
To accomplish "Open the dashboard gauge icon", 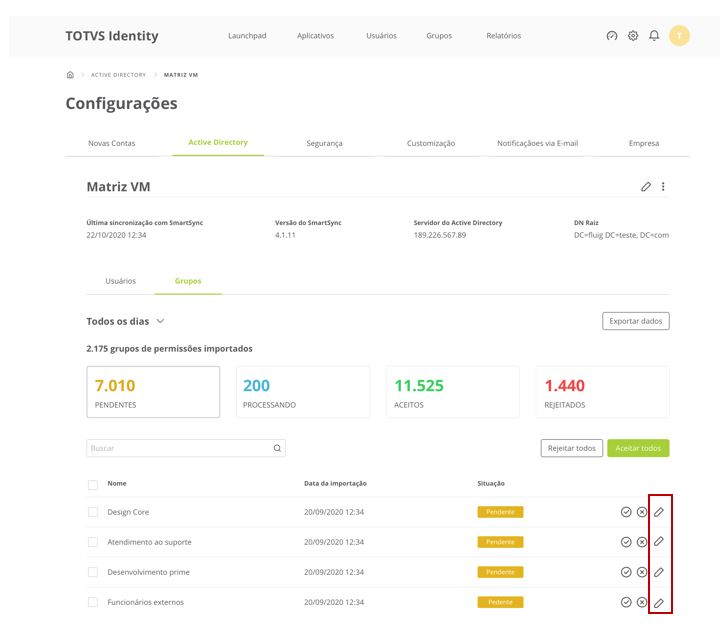I will click(612, 36).
